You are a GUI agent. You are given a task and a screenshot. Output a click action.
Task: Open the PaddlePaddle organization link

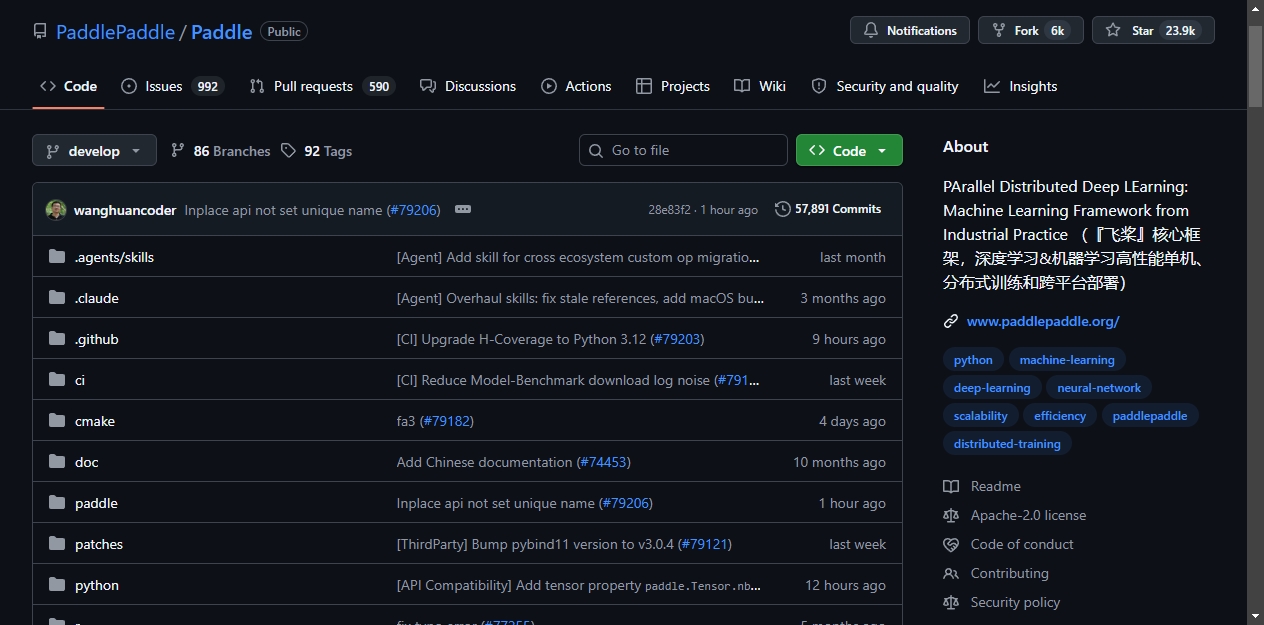click(115, 32)
